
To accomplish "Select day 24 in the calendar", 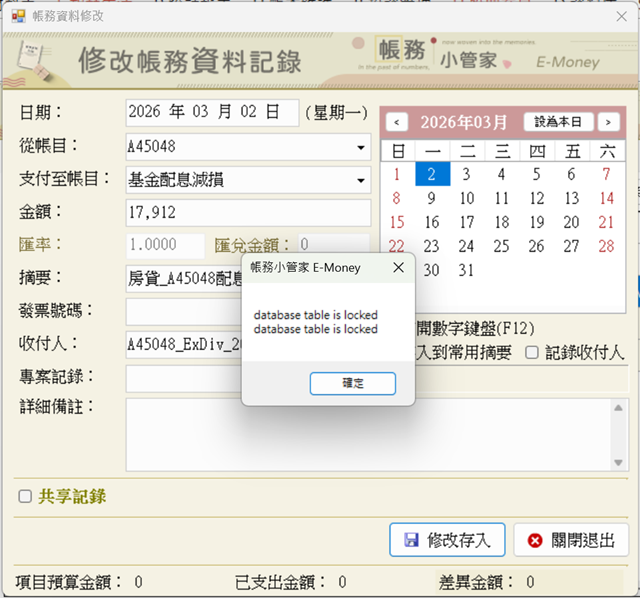I will coord(467,247).
